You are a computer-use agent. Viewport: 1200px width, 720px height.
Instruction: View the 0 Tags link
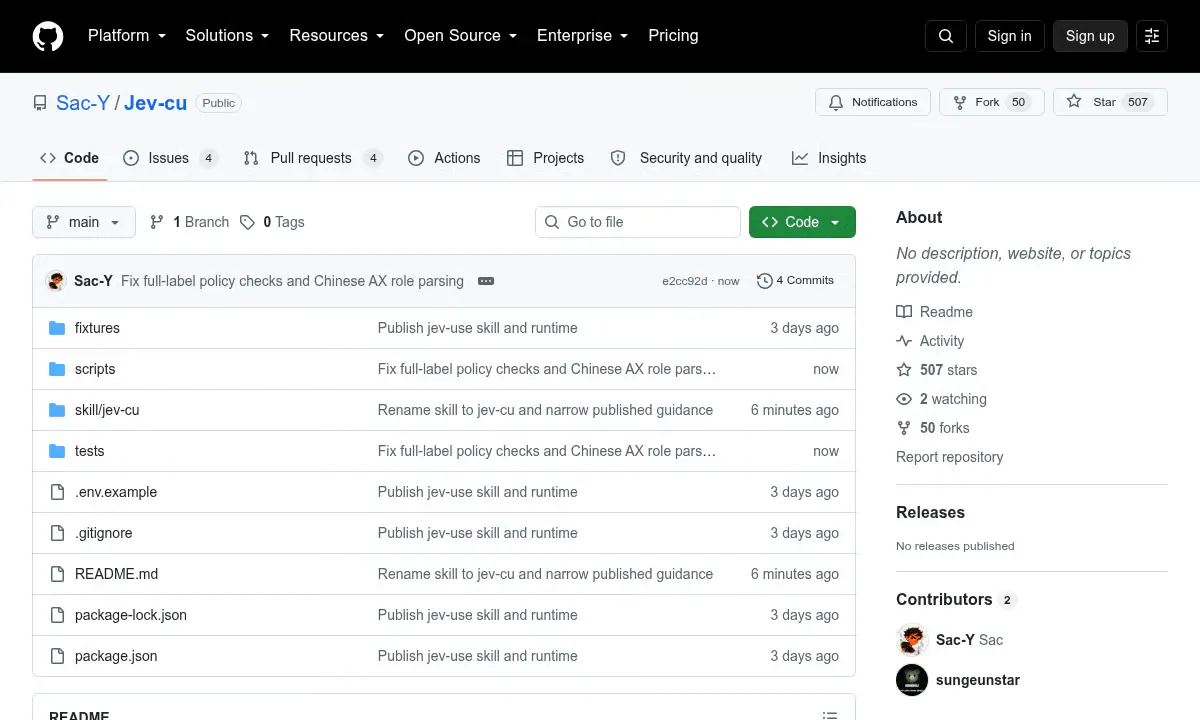[272, 222]
